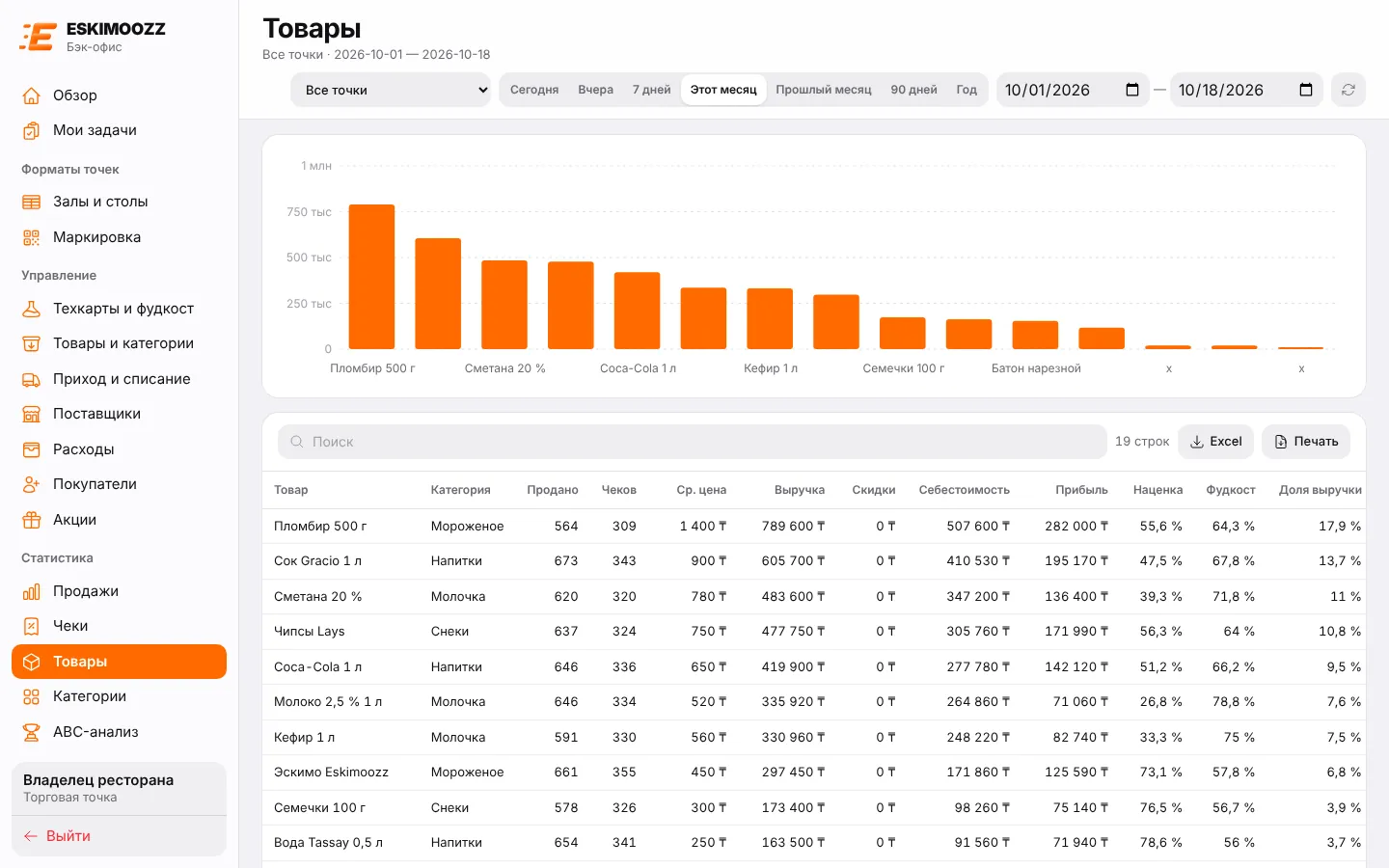Click the Печать print button
1389x868 pixels.
tap(1306, 442)
